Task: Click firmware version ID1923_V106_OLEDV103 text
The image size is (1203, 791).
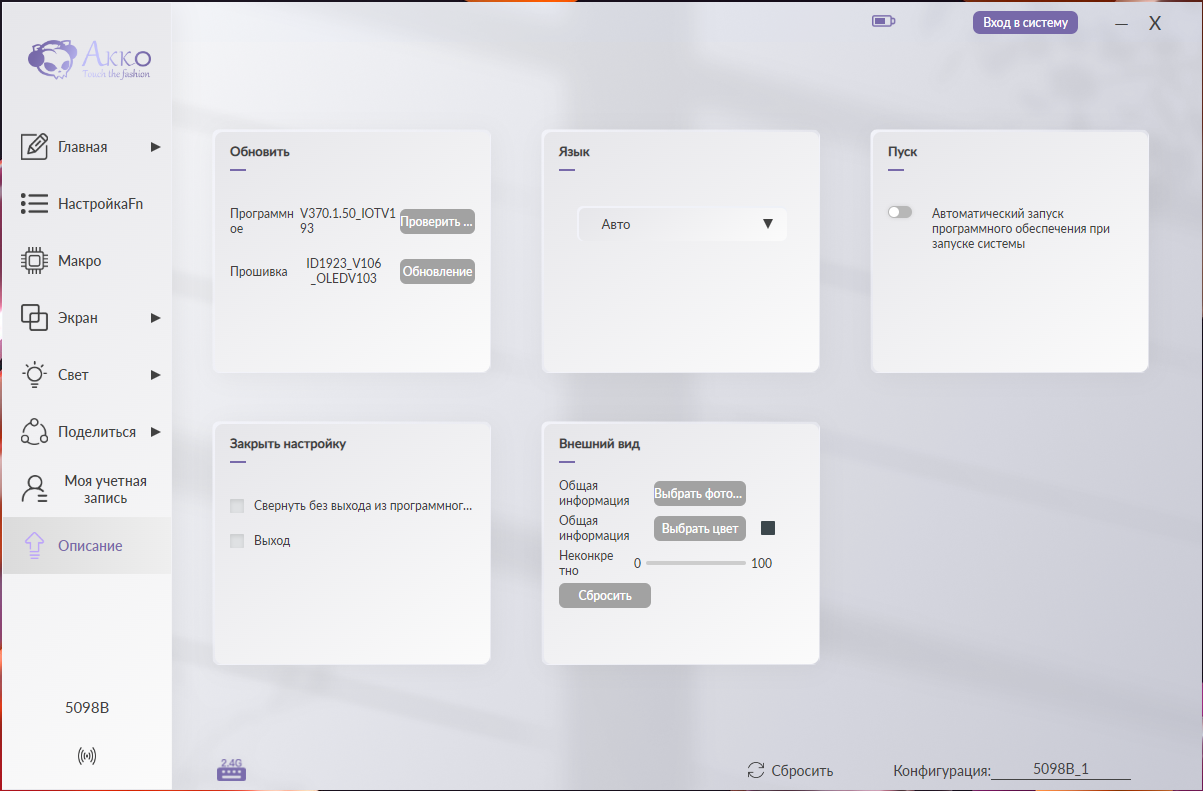Action: point(344,271)
